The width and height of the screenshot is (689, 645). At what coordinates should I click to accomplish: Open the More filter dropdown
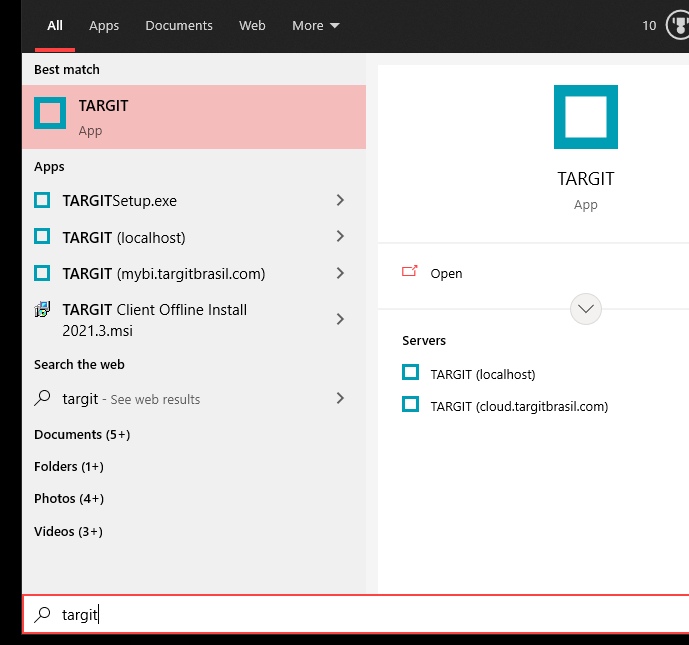point(315,25)
